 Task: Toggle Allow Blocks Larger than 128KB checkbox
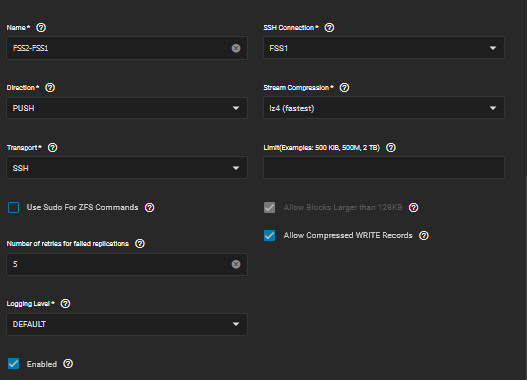tap(270, 208)
